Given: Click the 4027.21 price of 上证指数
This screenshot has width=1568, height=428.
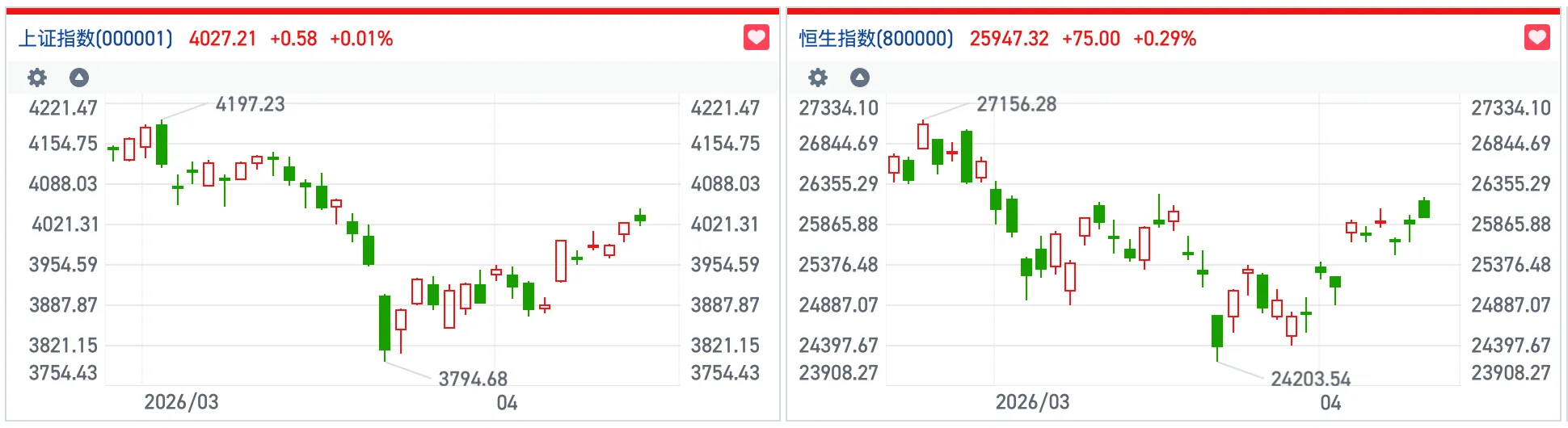Looking at the screenshot, I should pyautogui.click(x=222, y=39).
